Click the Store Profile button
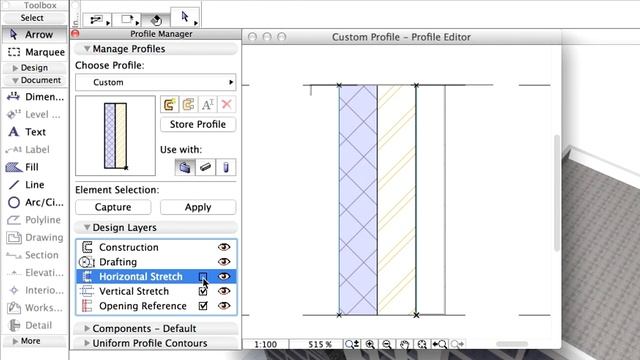640x360 pixels. (x=198, y=124)
